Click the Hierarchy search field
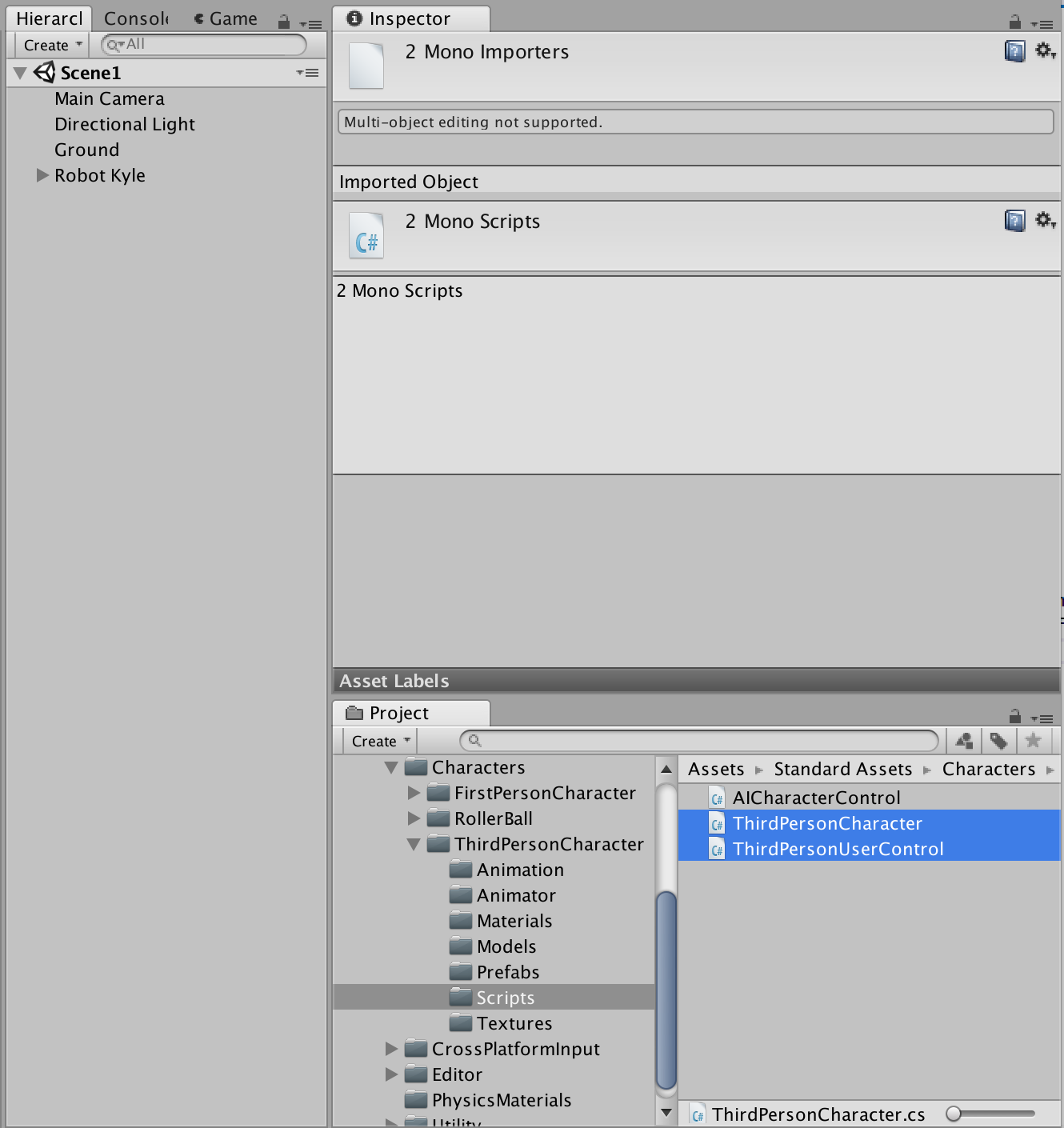The height and width of the screenshot is (1128, 1064). (202, 45)
